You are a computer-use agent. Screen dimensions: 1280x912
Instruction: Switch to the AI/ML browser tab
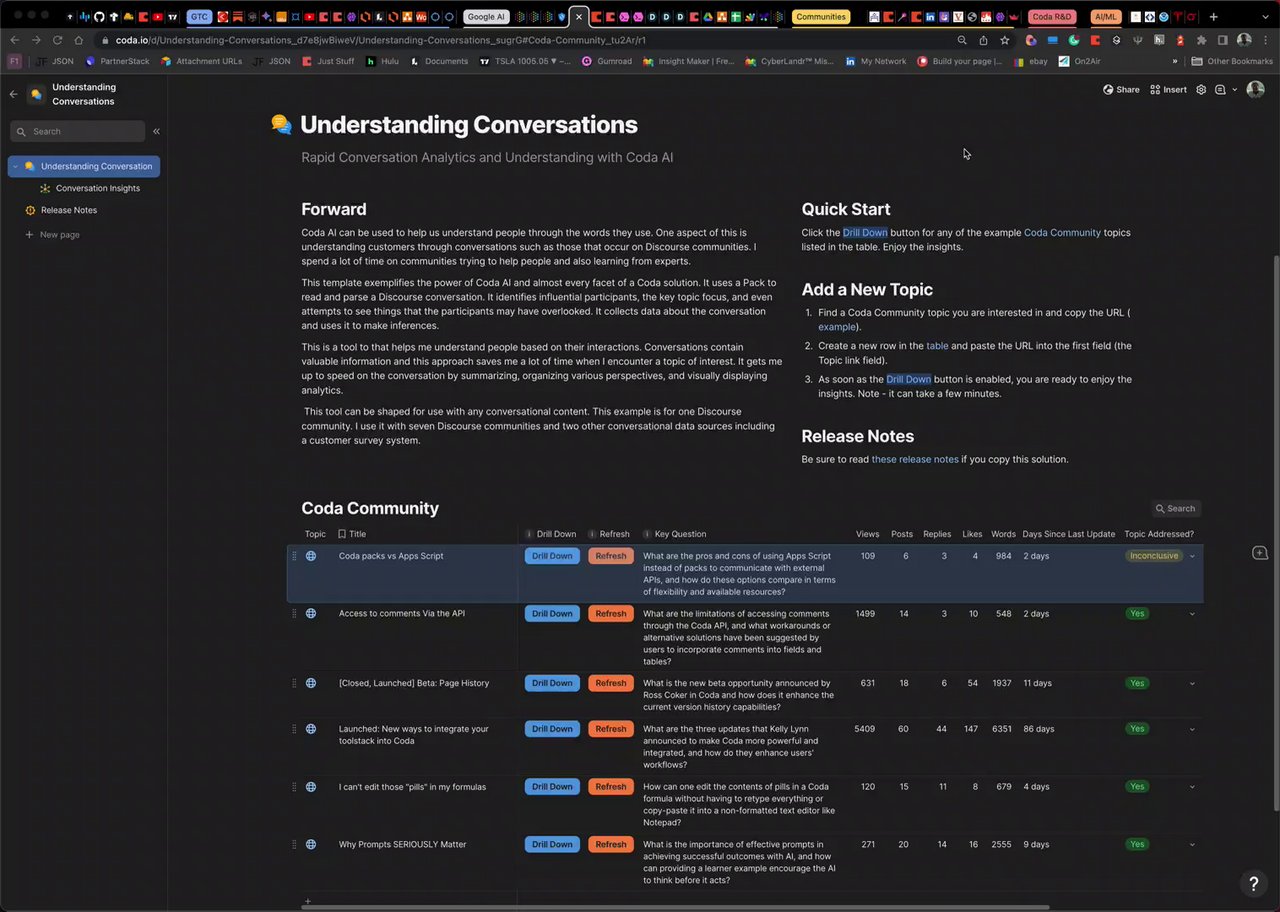click(x=1106, y=17)
